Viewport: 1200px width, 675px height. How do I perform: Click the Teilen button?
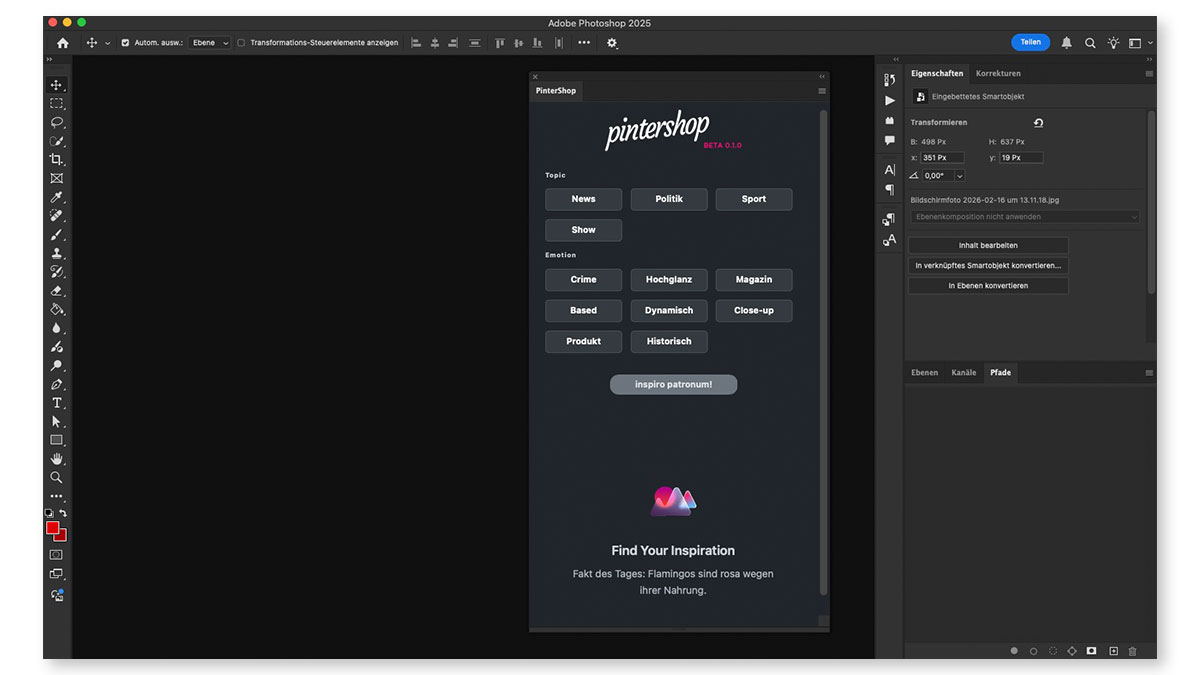click(x=1030, y=42)
